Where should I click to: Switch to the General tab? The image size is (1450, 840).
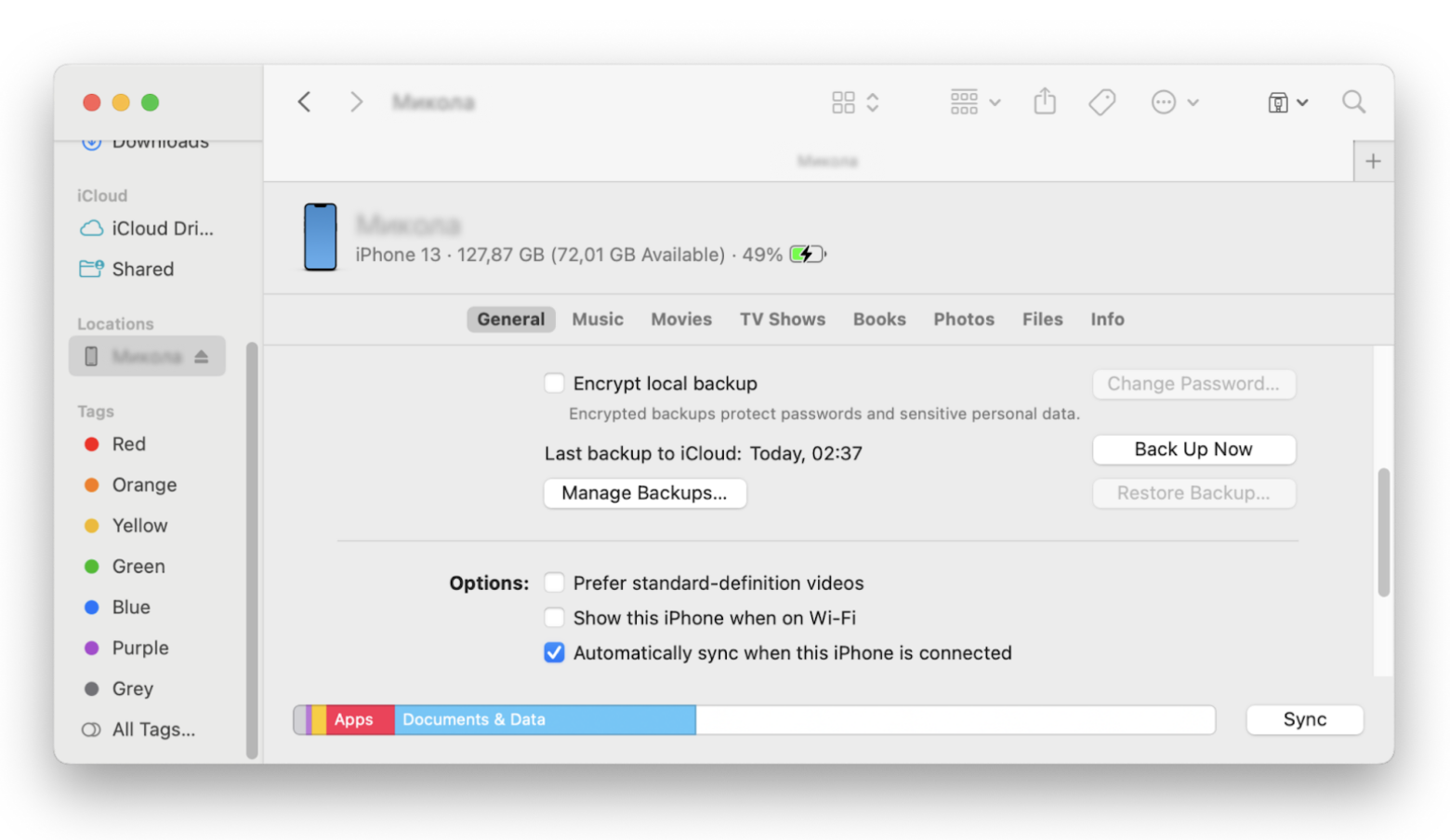511,320
